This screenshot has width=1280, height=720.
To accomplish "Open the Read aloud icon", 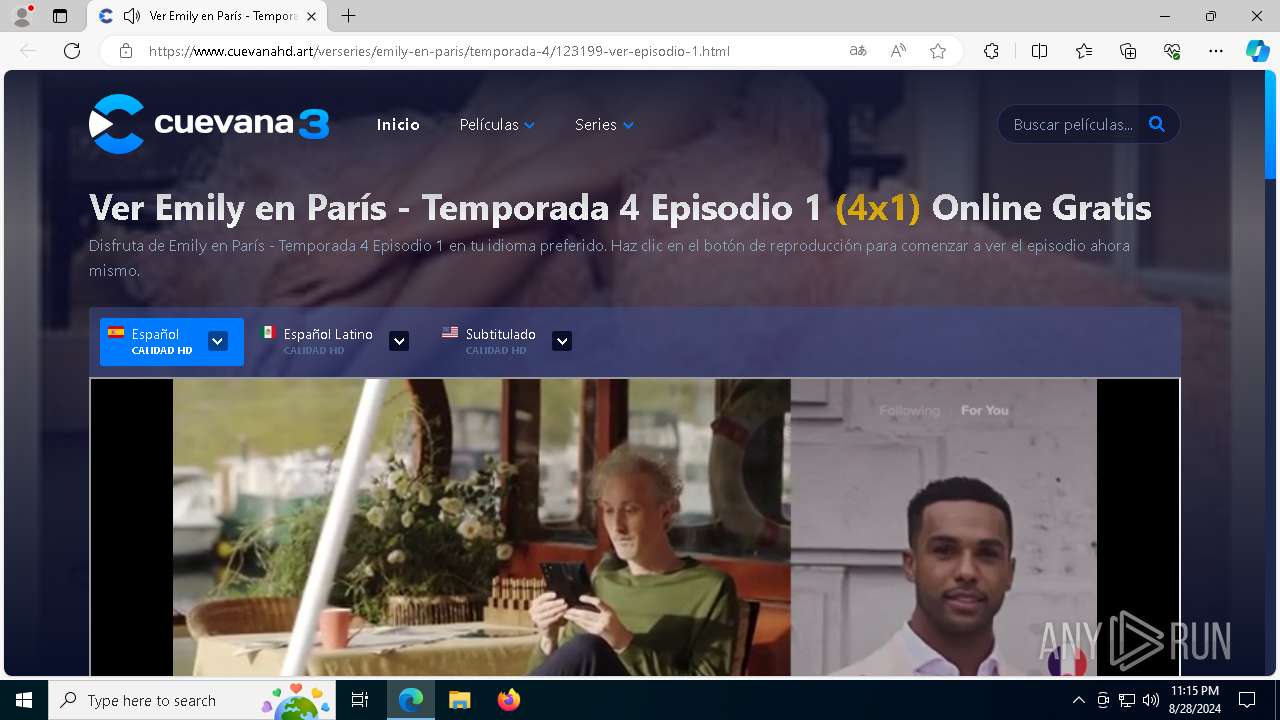I will pyautogui.click(x=898, y=51).
